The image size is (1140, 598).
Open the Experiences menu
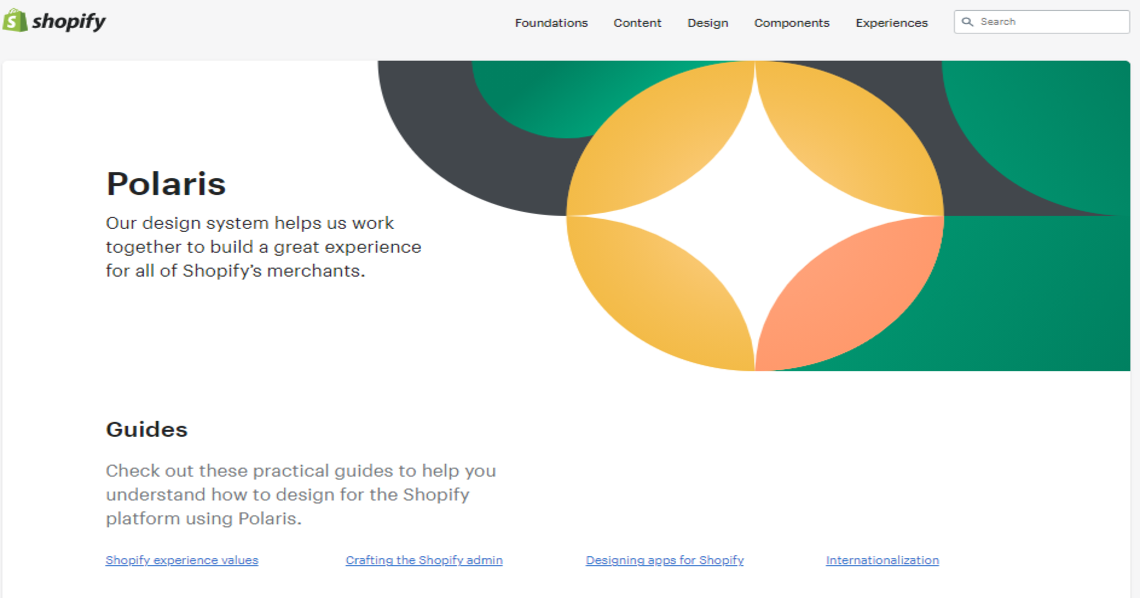coord(891,23)
